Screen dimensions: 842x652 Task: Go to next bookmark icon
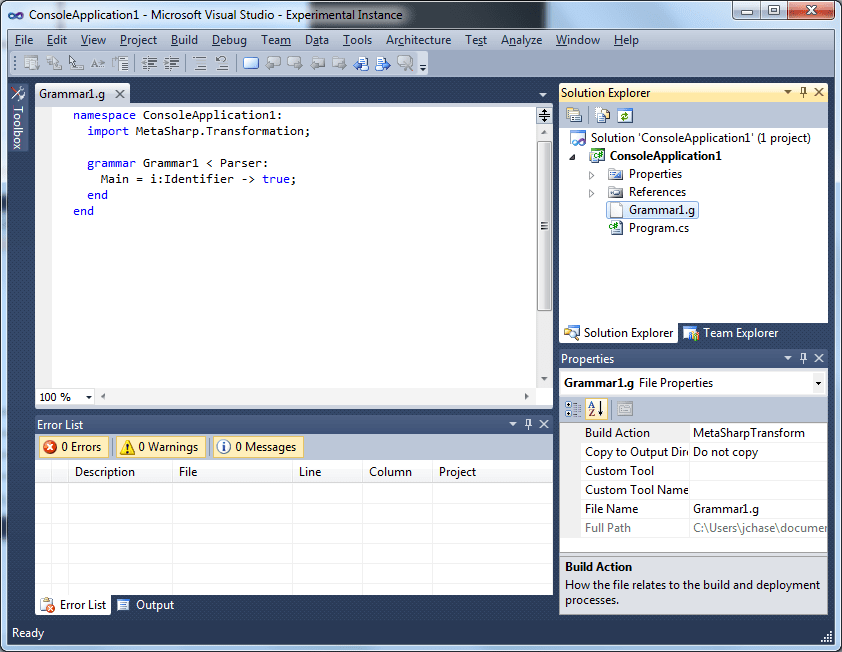[295, 63]
